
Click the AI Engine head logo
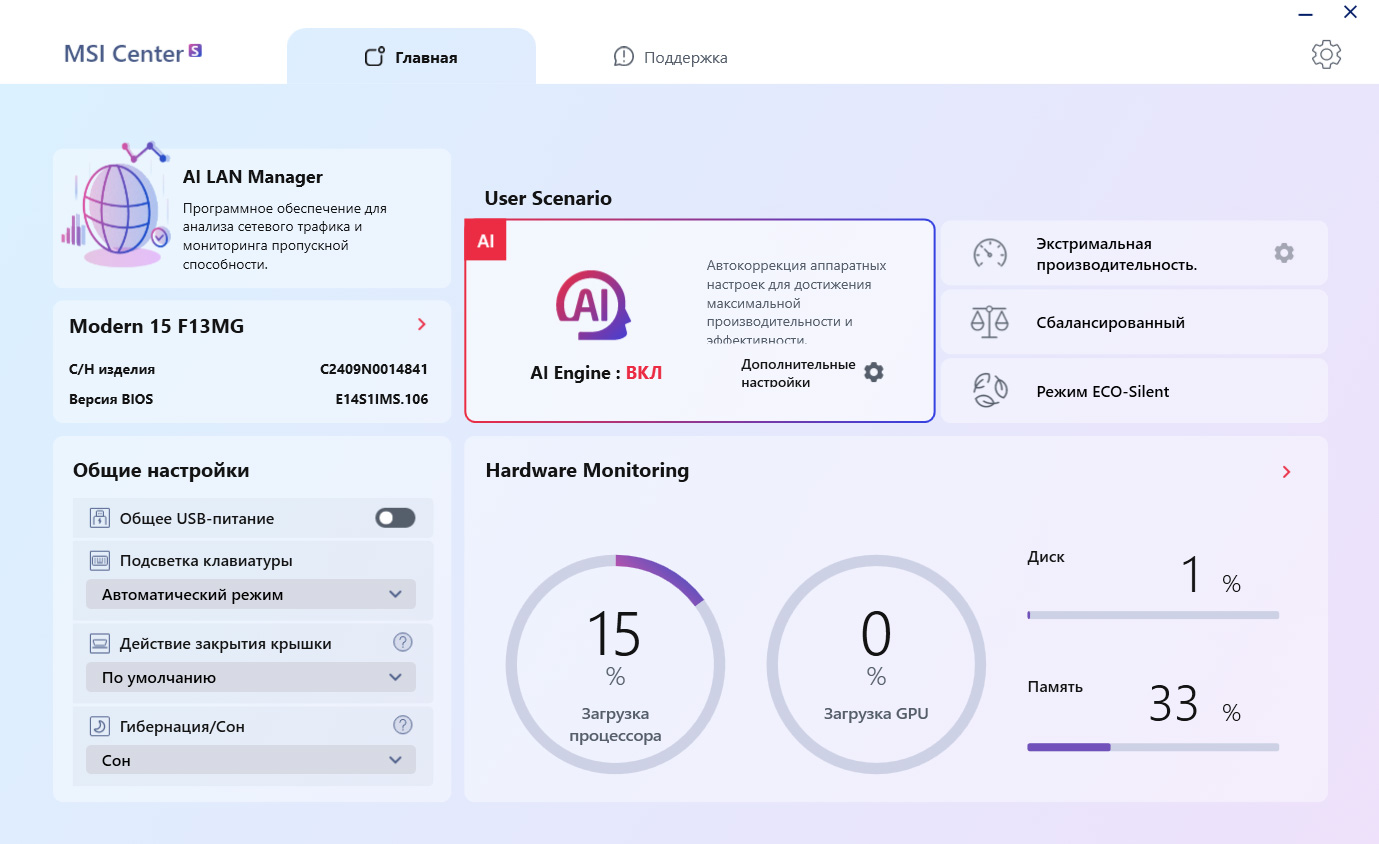(x=593, y=307)
